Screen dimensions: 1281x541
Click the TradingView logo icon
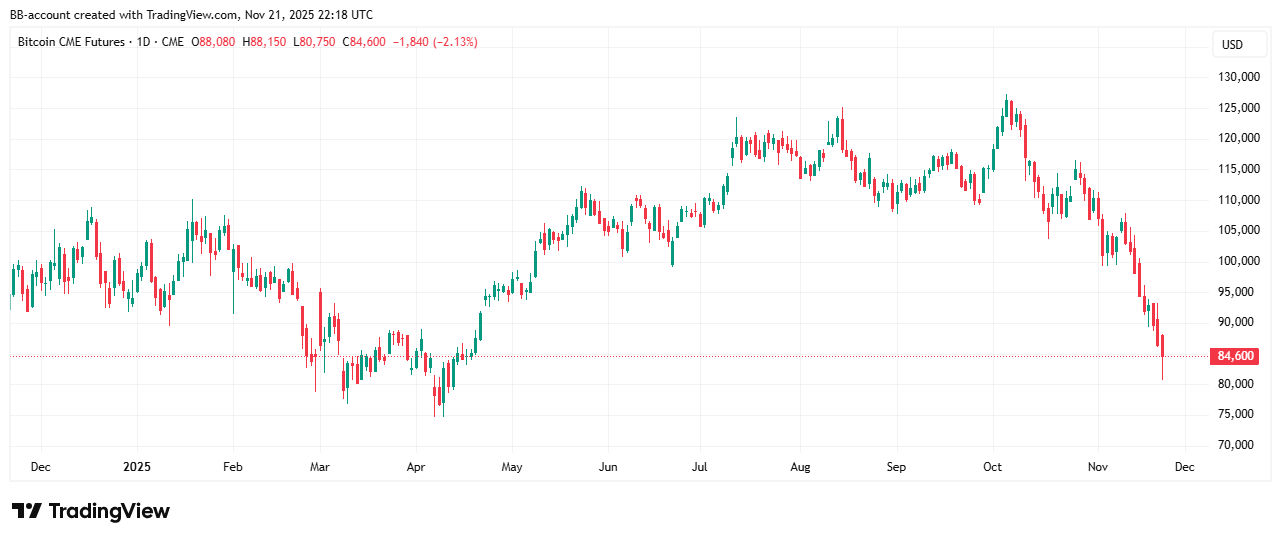point(26,511)
